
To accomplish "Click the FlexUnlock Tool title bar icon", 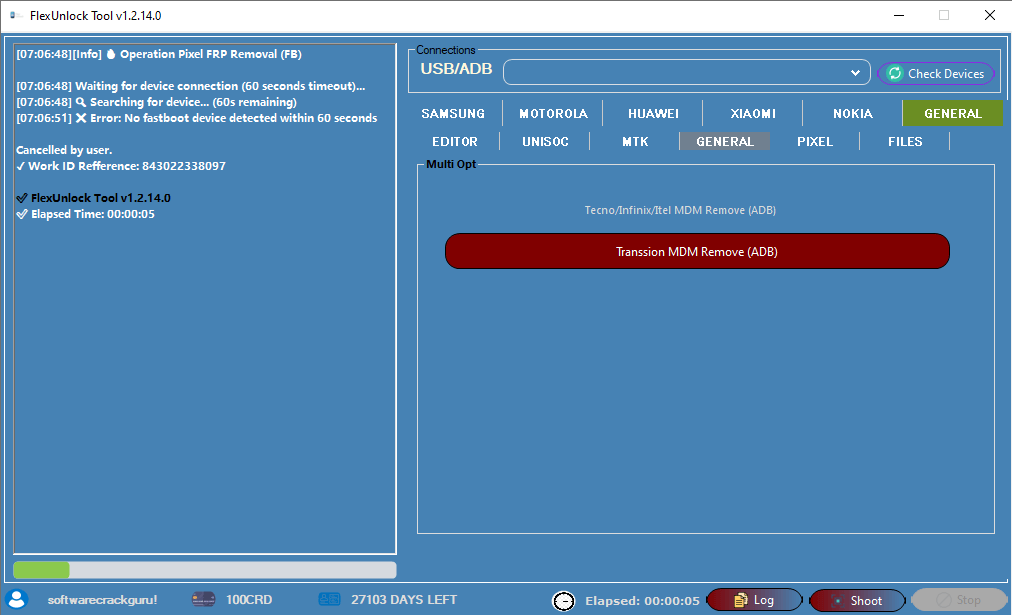I will tap(14, 15).
